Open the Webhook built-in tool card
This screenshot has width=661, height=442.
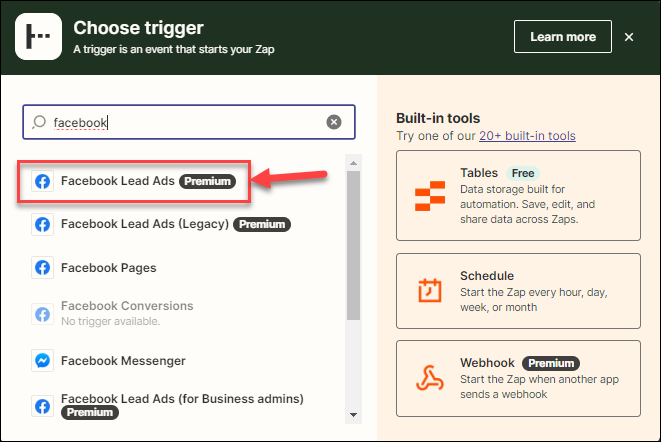coord(518,378)
